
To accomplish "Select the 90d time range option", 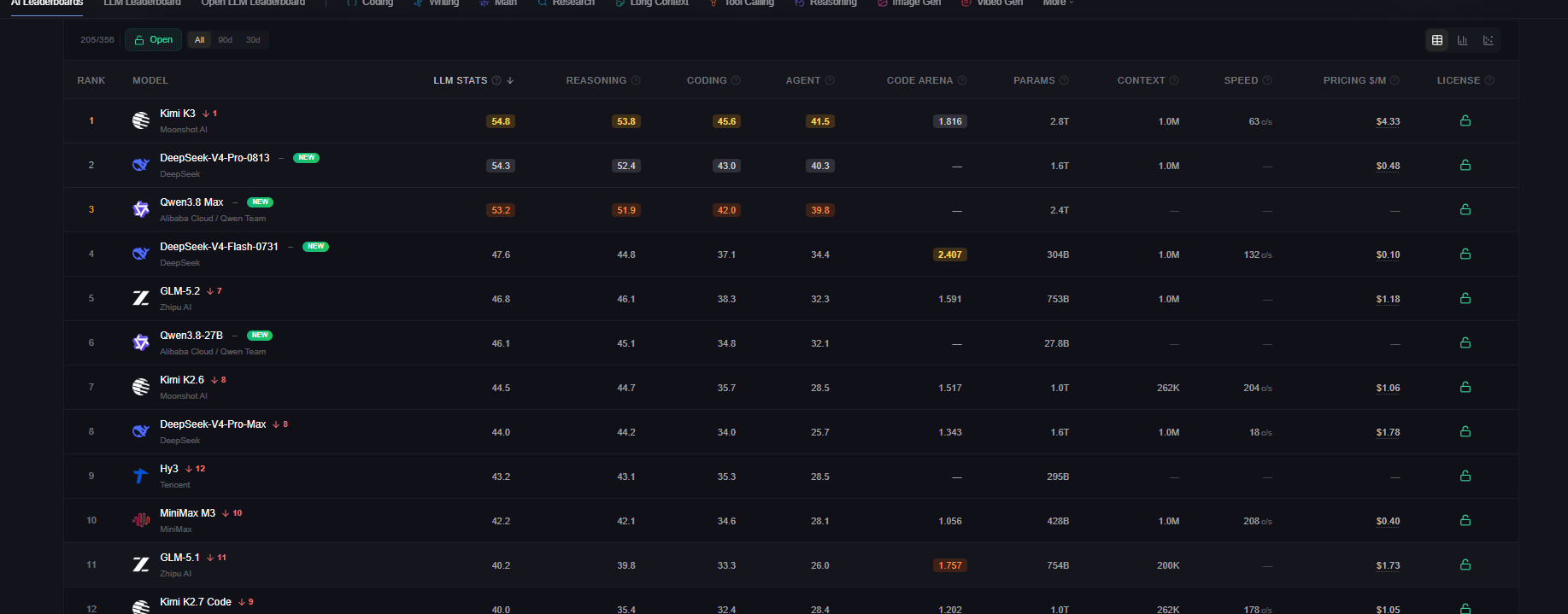I will [225, 40].
